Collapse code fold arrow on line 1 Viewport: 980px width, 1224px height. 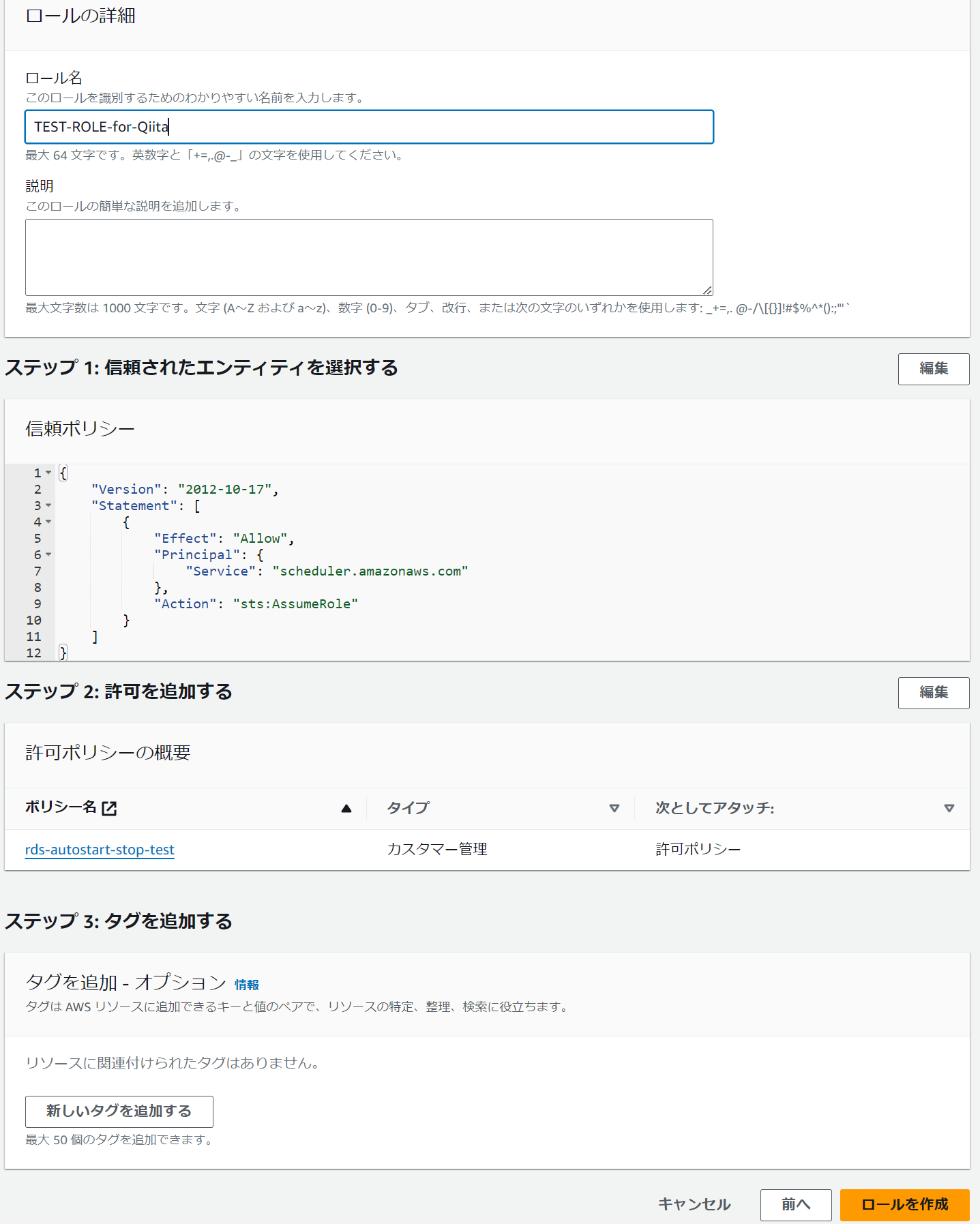tap(48, 473)
